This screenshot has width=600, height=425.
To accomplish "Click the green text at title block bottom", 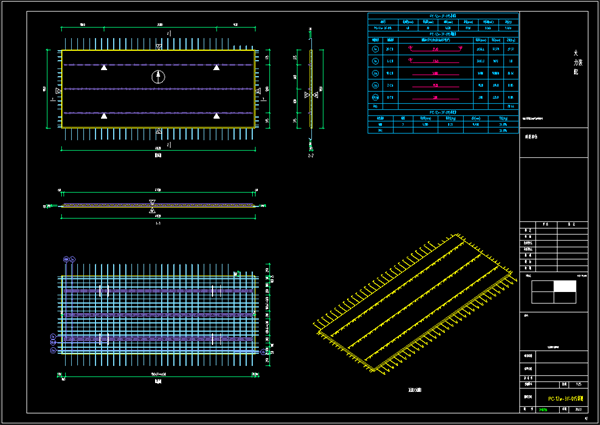I will click(x=543, y=409).
